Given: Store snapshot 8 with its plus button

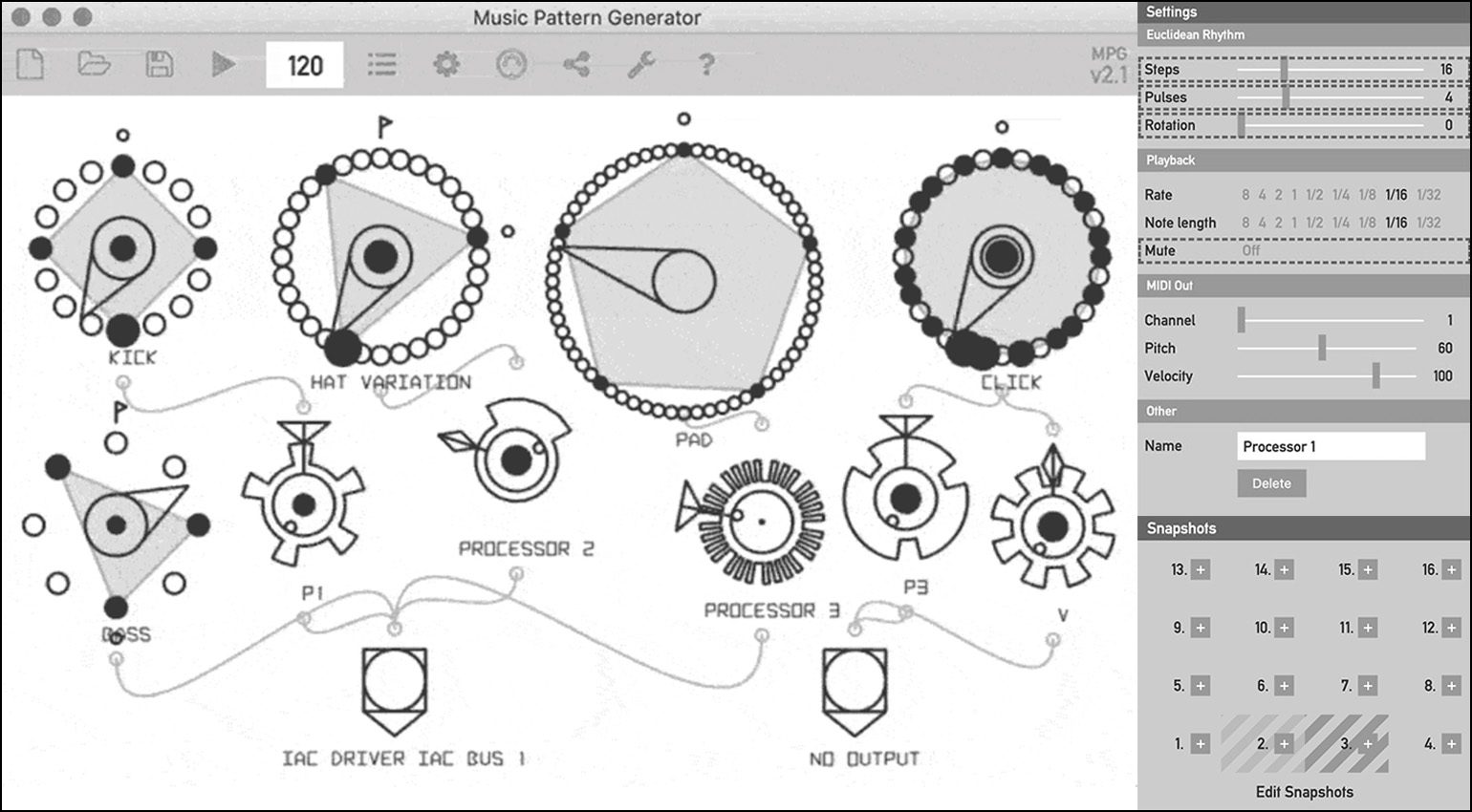Looking at the screenshot, I should pos(1452,686).
